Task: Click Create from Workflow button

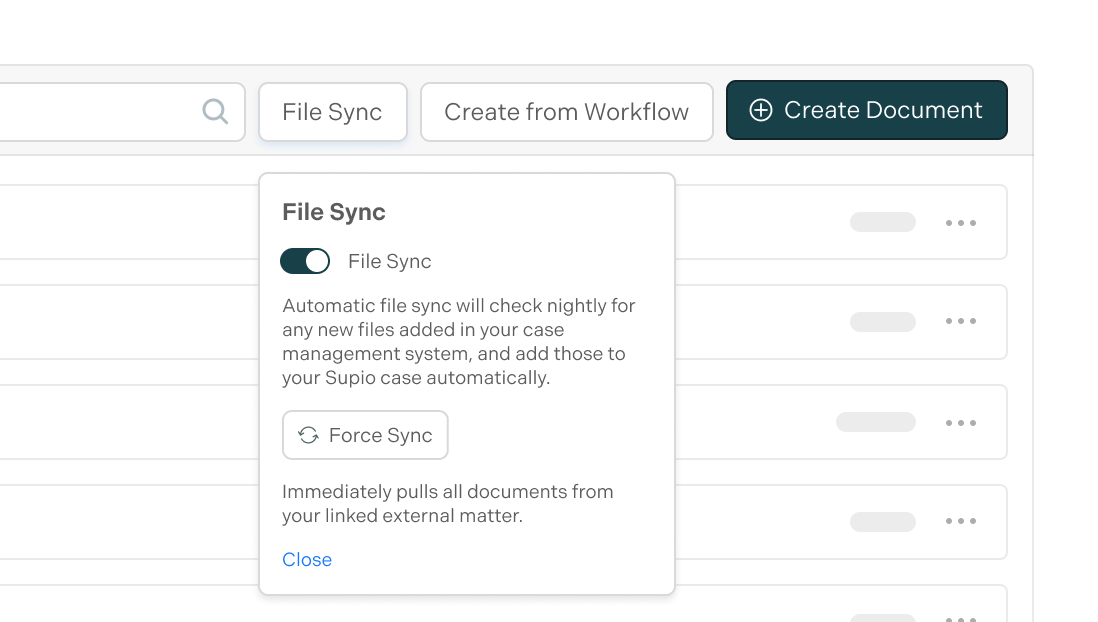Action: (567, 112)
